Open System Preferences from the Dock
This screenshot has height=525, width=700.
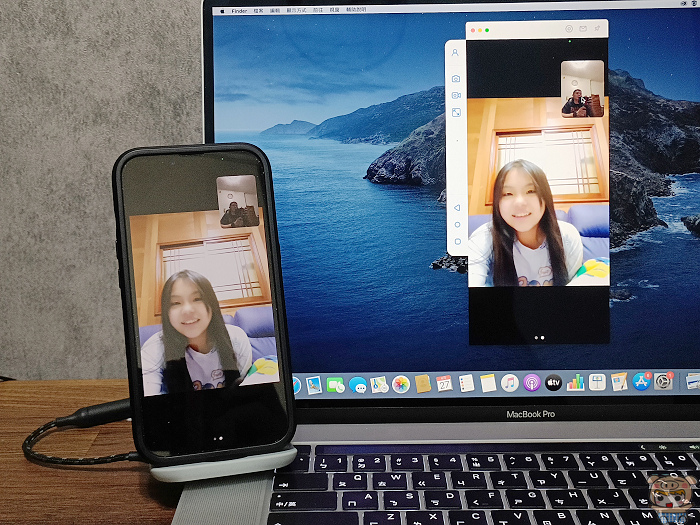pyautogui.click(x=663, y=382)
